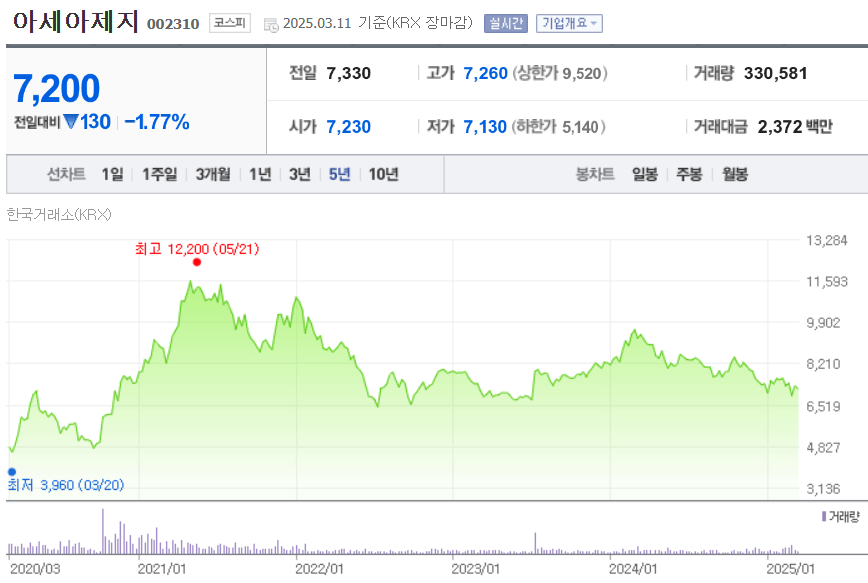The height and width of the screenshot is (583, 868).
Task: Click the 실시간 real-time badge
Action: (505, 23)
